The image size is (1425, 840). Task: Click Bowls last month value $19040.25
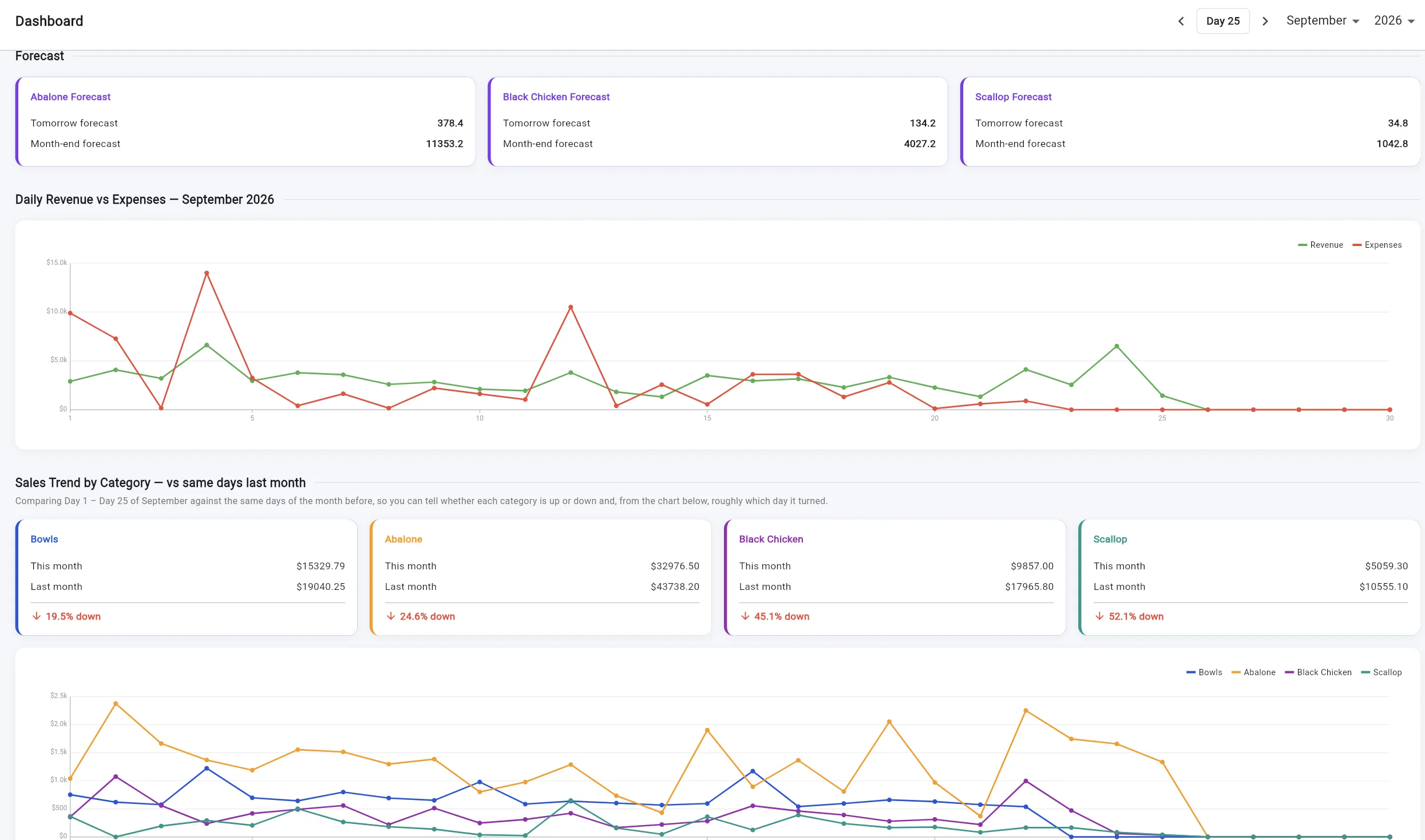click(x=320, y=587)
